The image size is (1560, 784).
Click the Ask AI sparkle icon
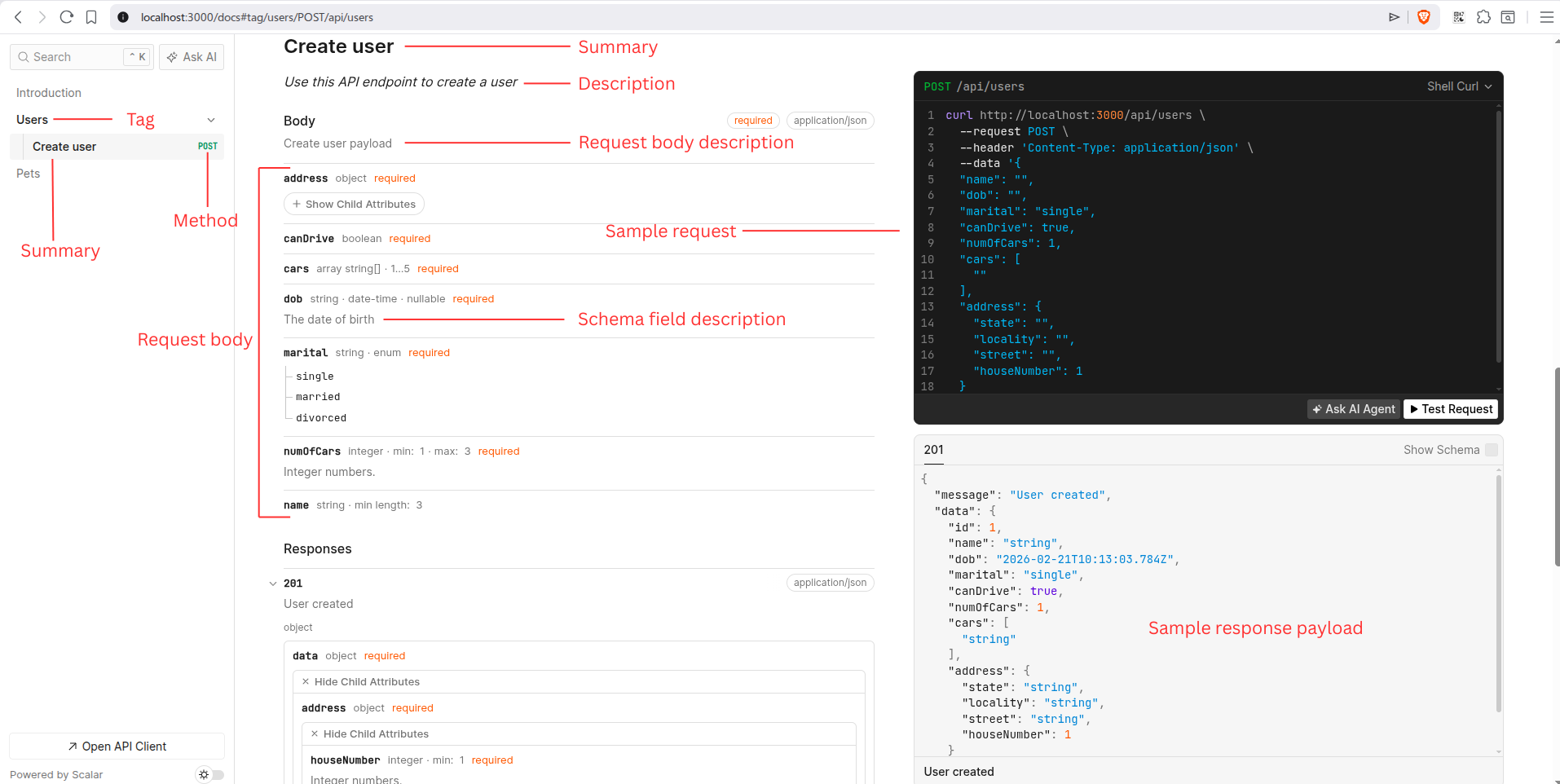point(172,56)
